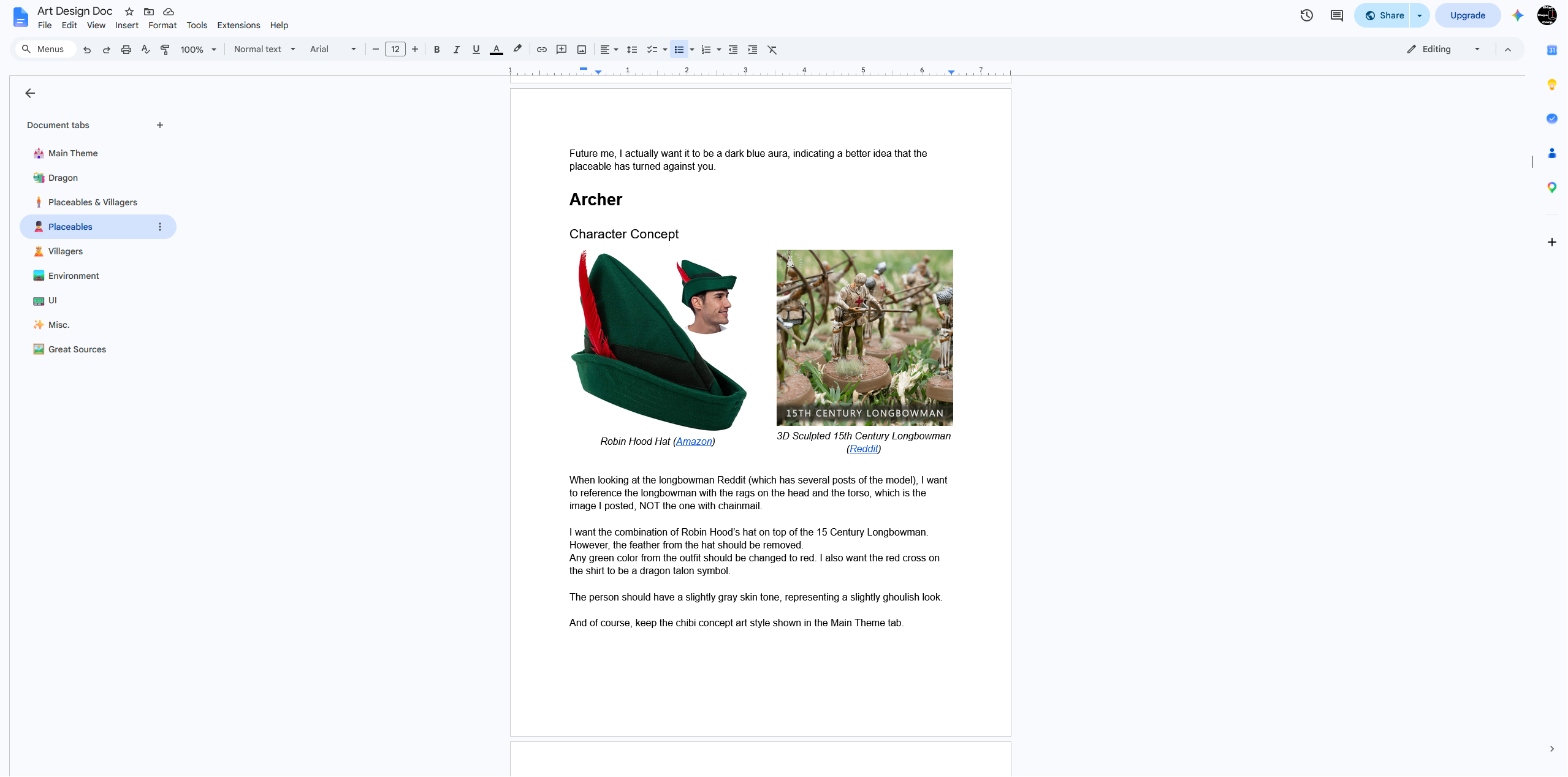
Task: Clear formatting with toolbar icon
Action: tap(772, 50)
